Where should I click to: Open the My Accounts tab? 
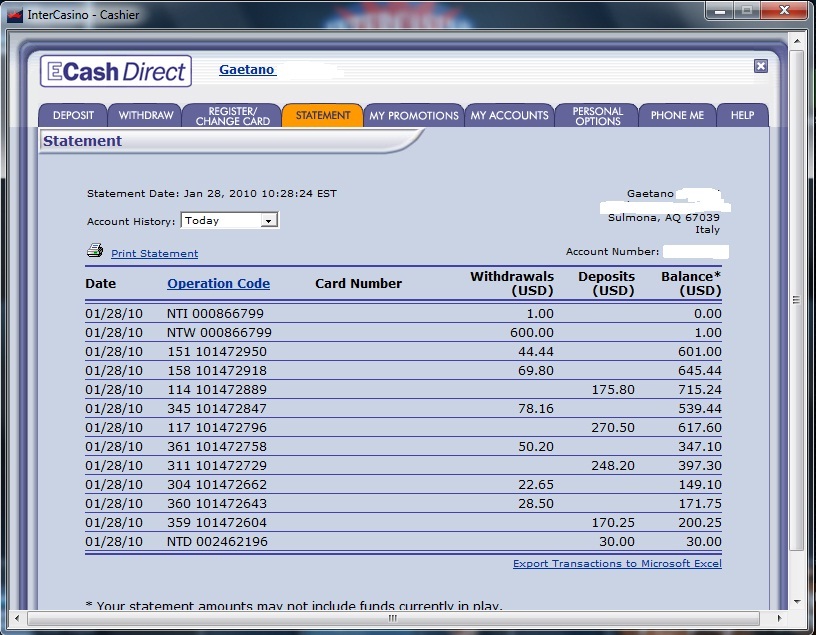(x=509, y=115)
